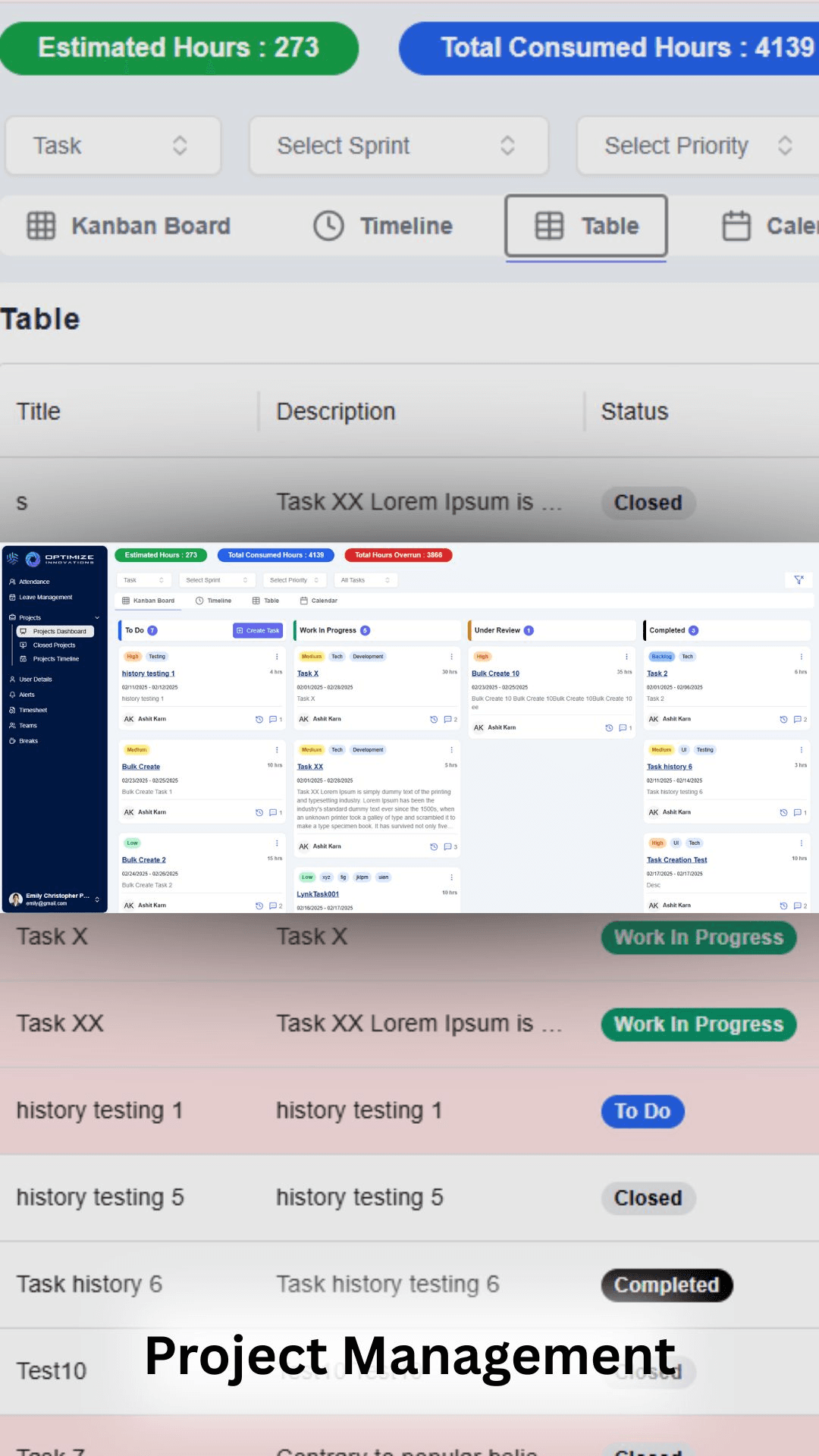Click history clock icon on Task X card

pos(434,720)
